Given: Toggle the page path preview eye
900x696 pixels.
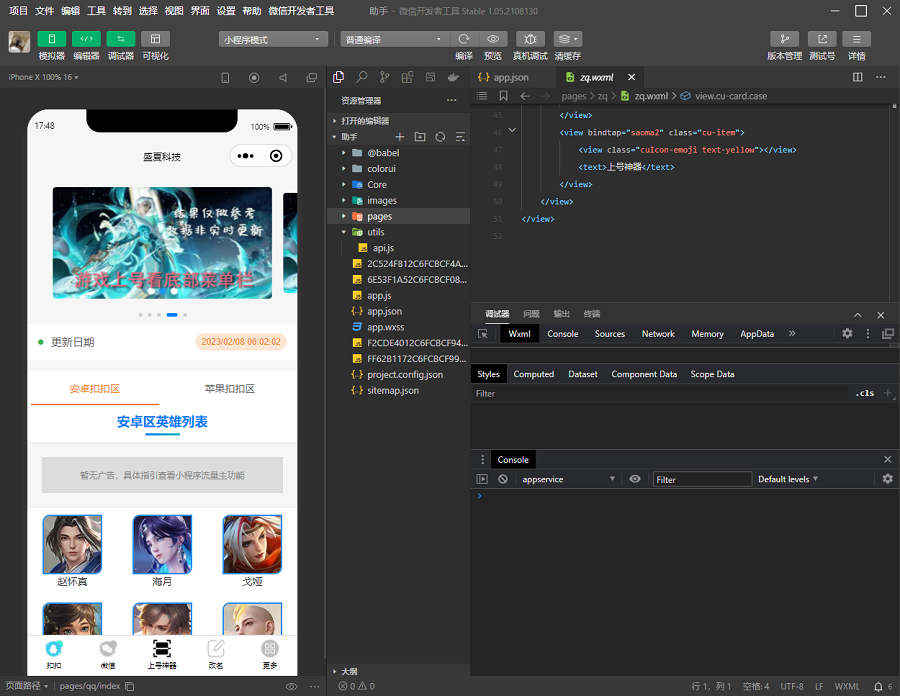Looking at the screenshot, I should click(x=292, y=686).
